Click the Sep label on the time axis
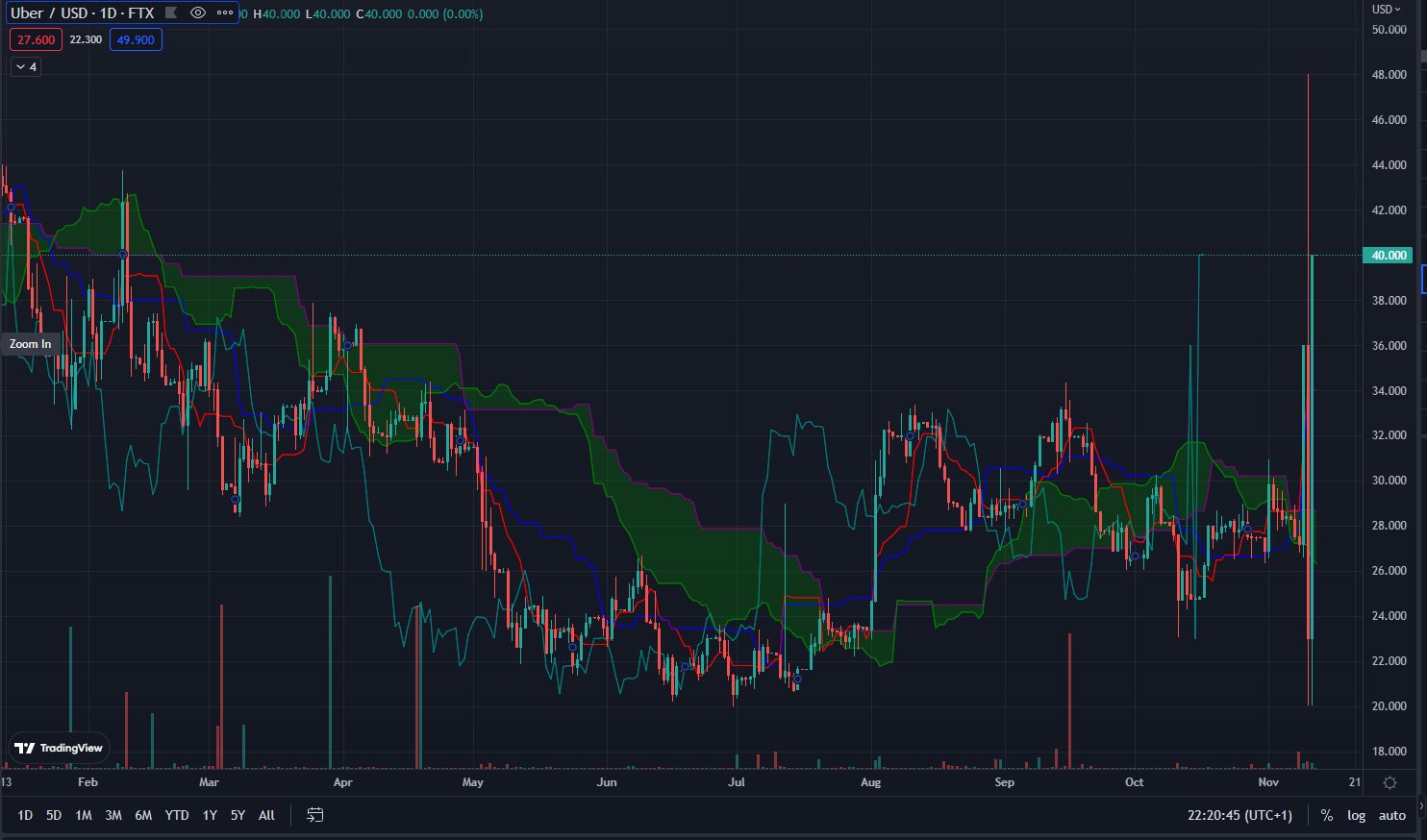The width and height of the screenshot is (1427, 840). (1004, 782)
